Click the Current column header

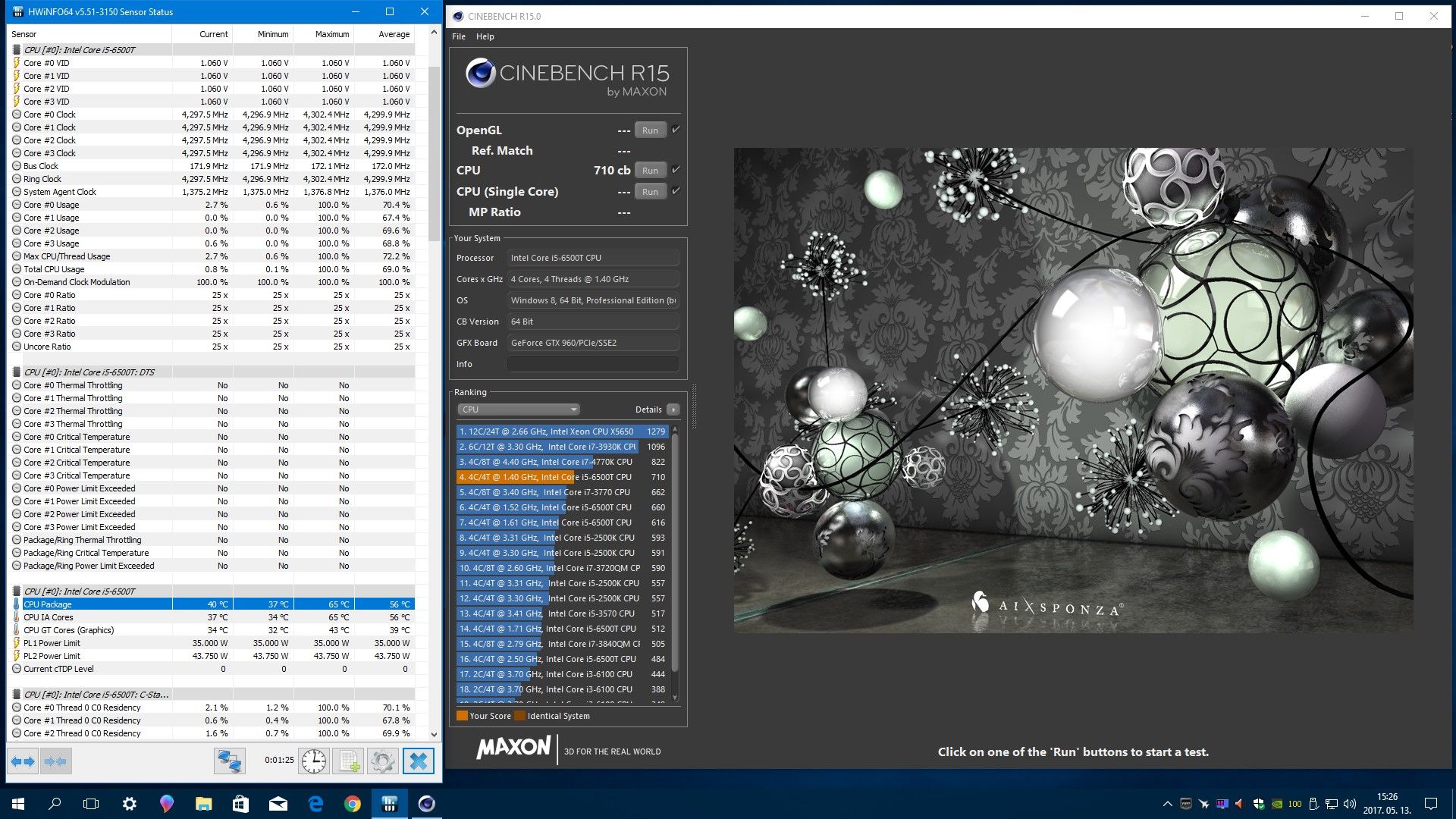(202, 34)
